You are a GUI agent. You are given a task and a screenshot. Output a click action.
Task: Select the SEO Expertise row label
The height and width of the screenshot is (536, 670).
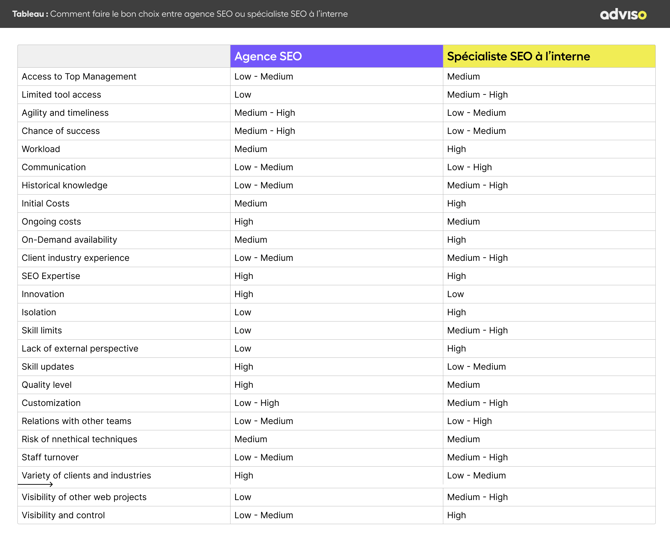pyautogui.click(x=51, y=276)
